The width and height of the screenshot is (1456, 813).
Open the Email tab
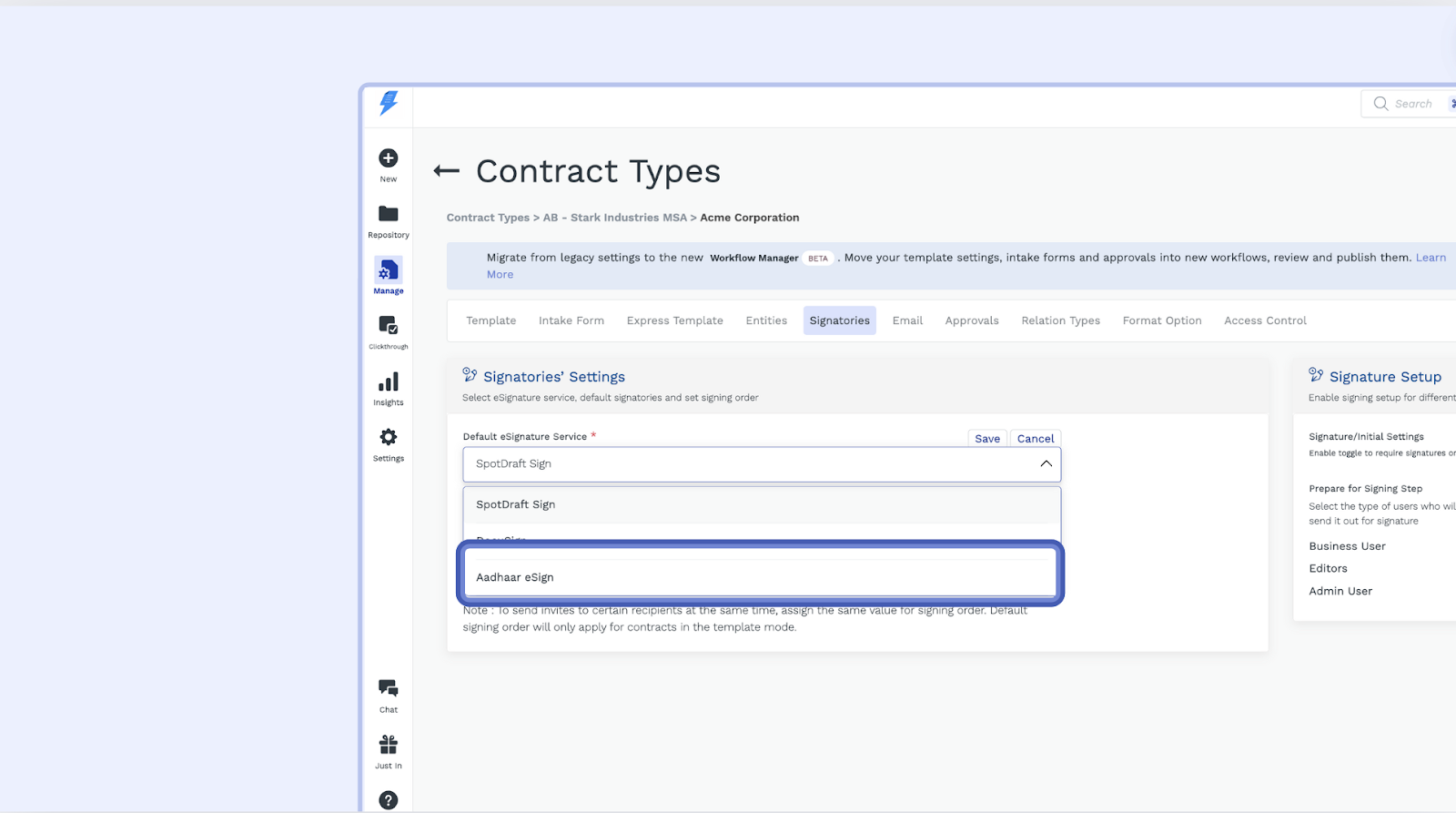(x=907, y=320)
